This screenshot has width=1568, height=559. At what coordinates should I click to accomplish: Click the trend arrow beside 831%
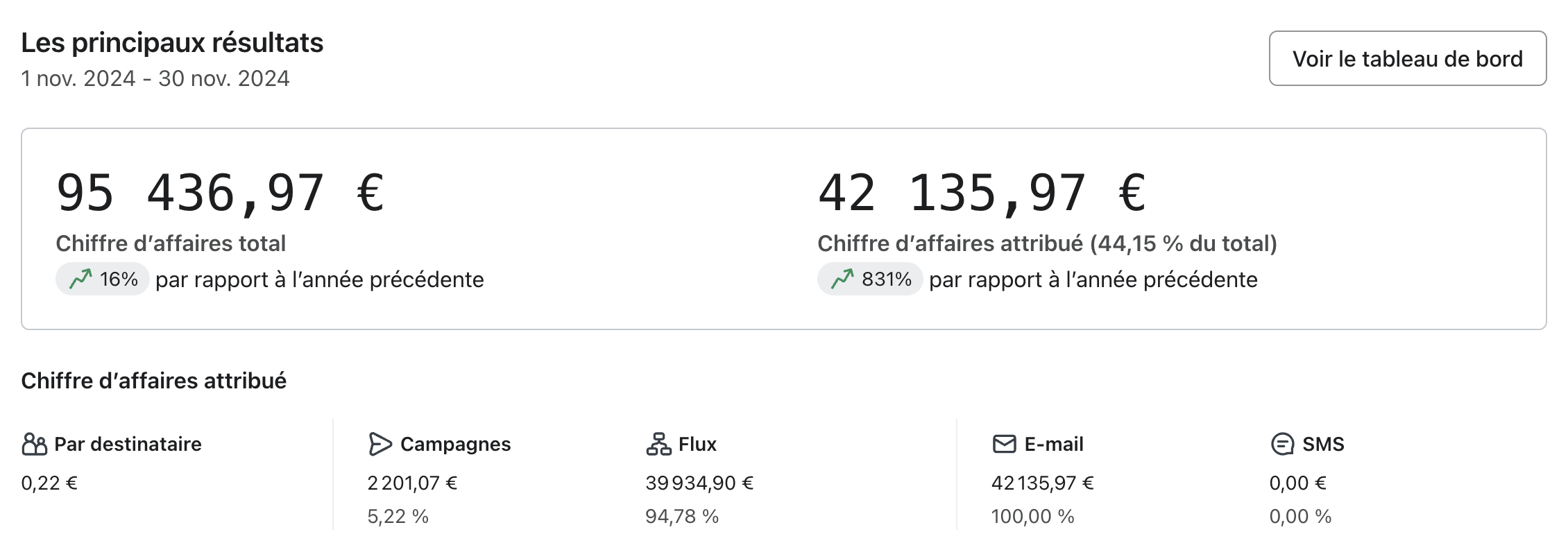[x=842, y=279]
